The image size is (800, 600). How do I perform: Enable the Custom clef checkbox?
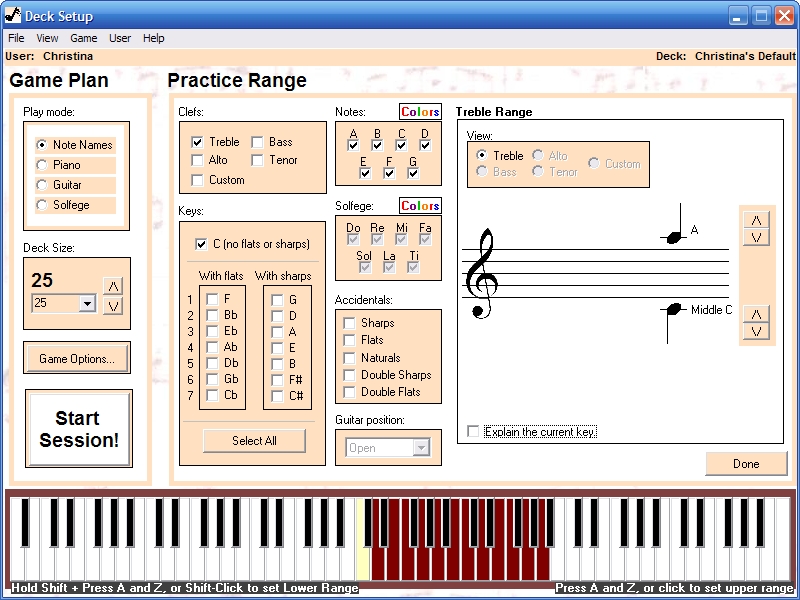point(197,180)
